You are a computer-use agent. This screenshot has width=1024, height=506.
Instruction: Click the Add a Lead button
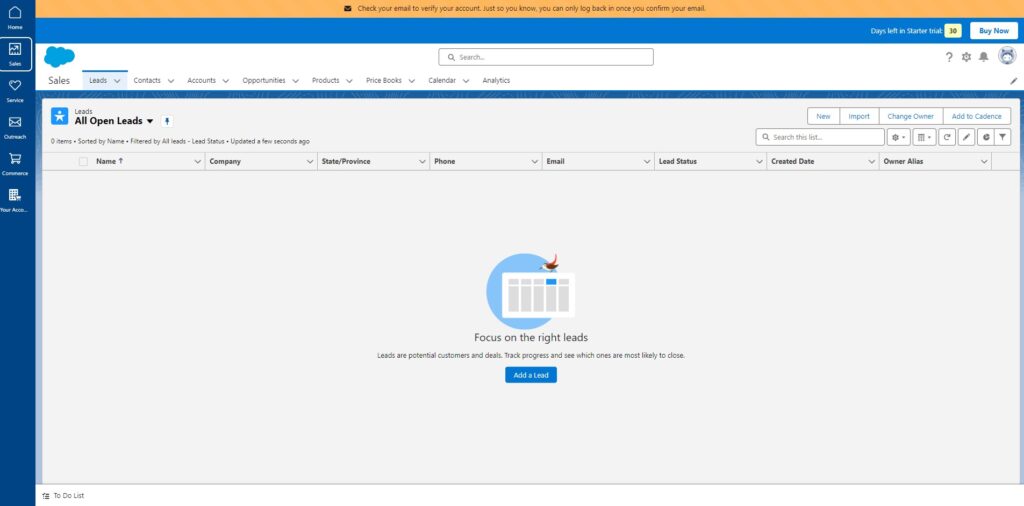[531, 375]
